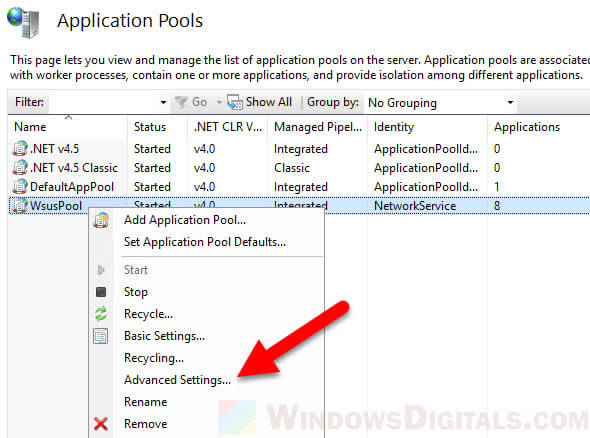Select the DefaultAppPool name

(72, 187)
